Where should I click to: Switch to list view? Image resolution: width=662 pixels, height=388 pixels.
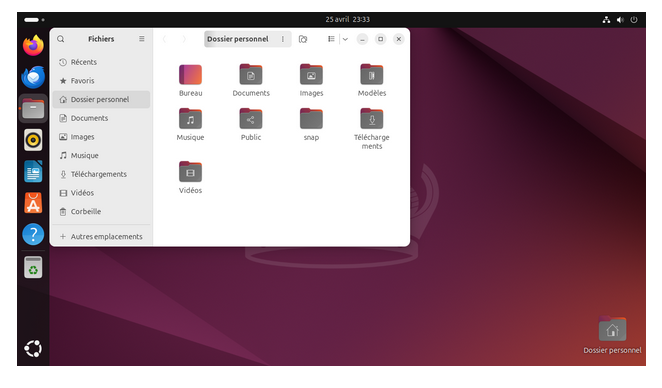(331, 39)
